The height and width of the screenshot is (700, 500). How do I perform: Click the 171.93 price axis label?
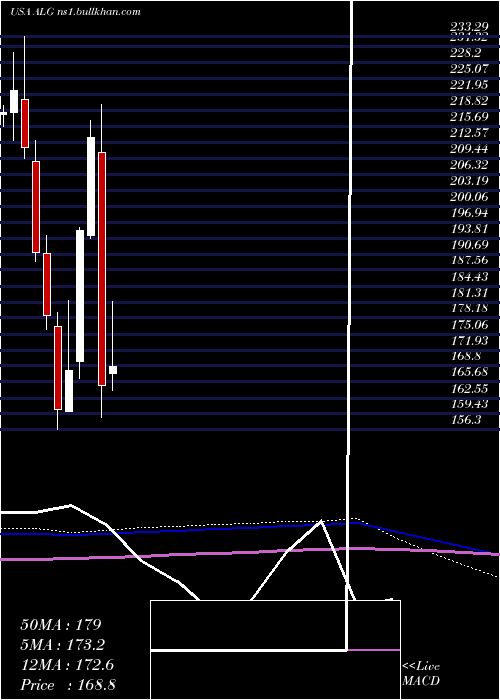469,340
